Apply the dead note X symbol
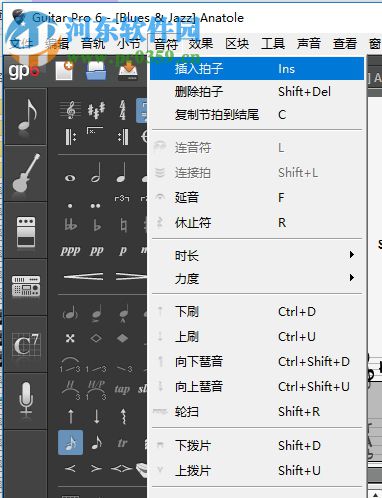Viewport: 382px width, 498px height. (x=70, y=339)
